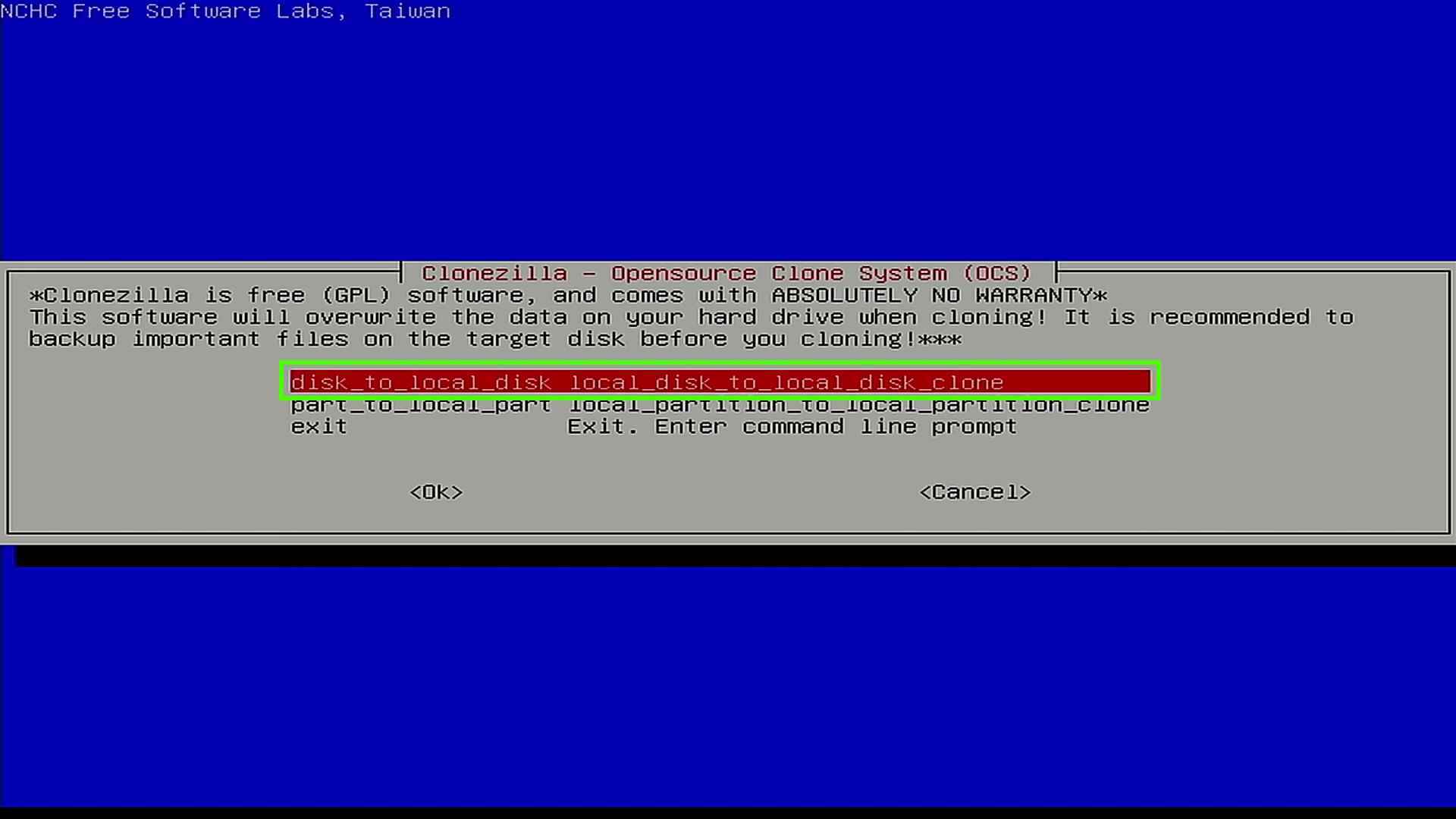Open NCHC Free Software Labs link
1456x819 pixels.
click(225, 11)
